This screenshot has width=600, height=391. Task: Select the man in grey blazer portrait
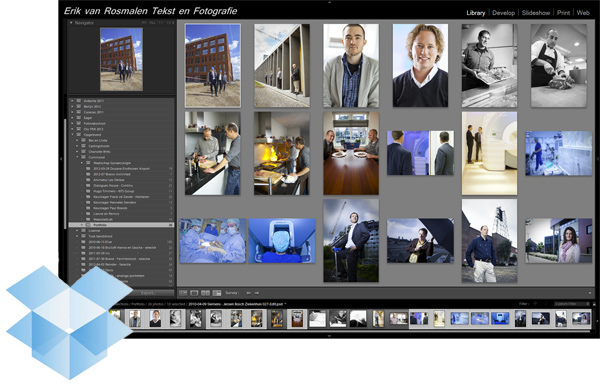(x=351, y=65)
